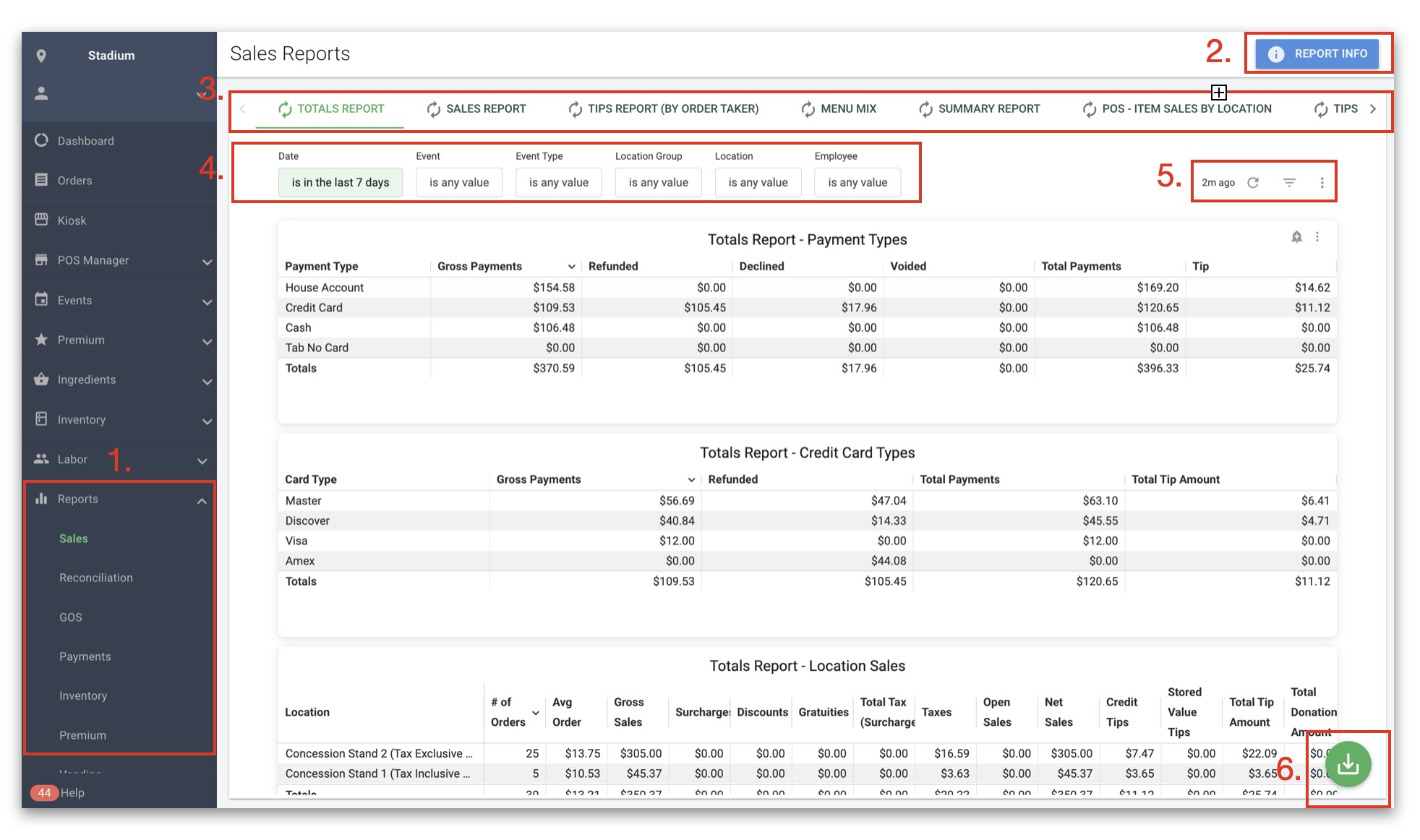Click the green download button

1348,764
